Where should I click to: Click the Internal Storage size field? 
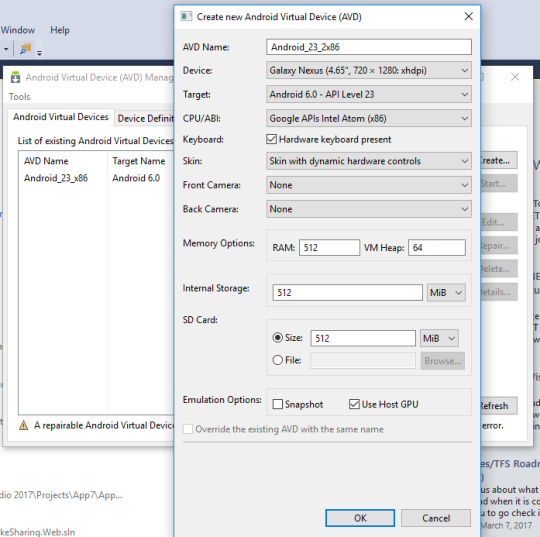347,292
